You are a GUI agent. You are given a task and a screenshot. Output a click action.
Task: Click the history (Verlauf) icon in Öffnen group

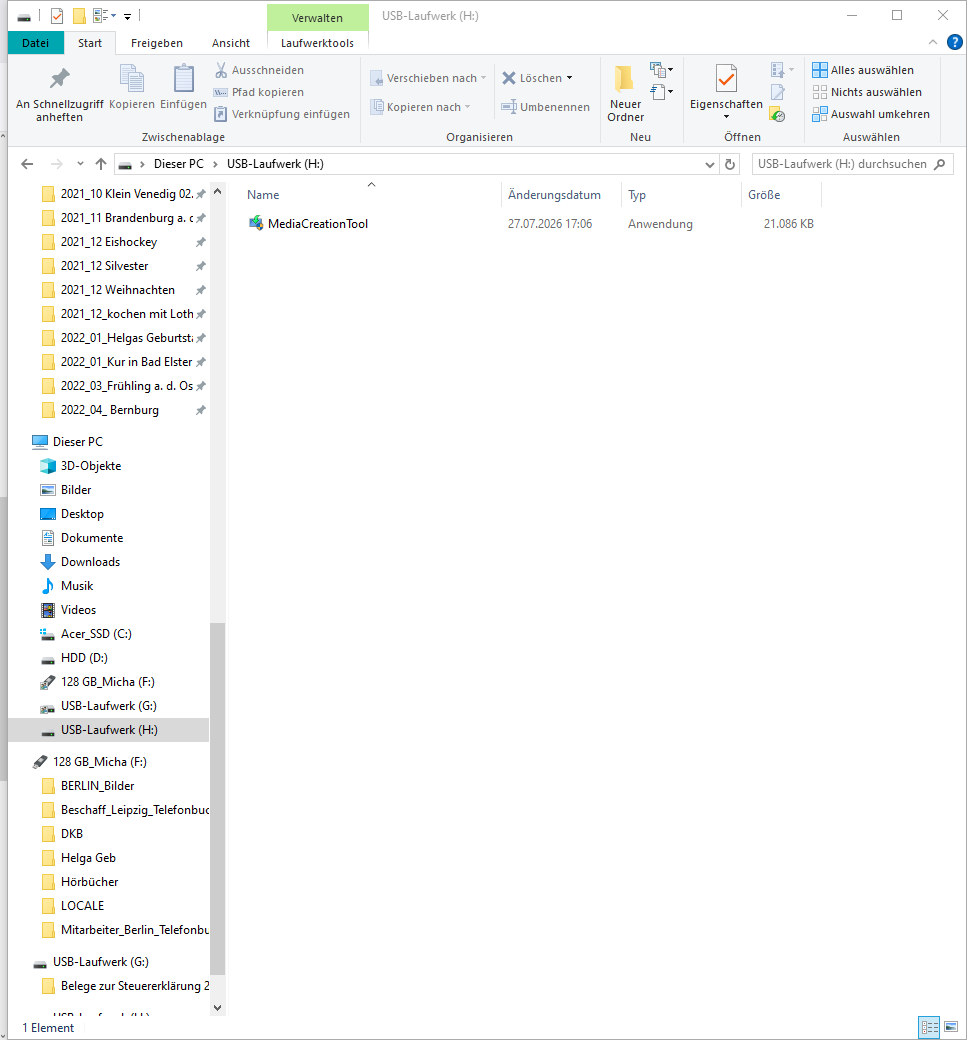[777, 115]
